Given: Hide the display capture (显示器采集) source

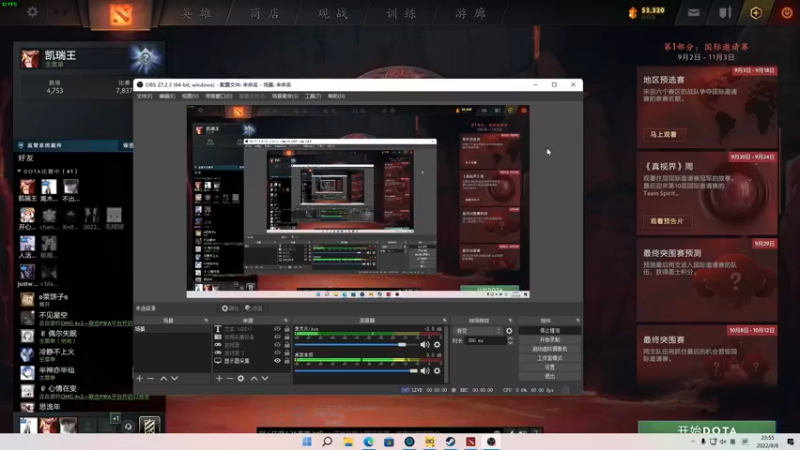Looking at the screenshot, I should click(277, 361).
